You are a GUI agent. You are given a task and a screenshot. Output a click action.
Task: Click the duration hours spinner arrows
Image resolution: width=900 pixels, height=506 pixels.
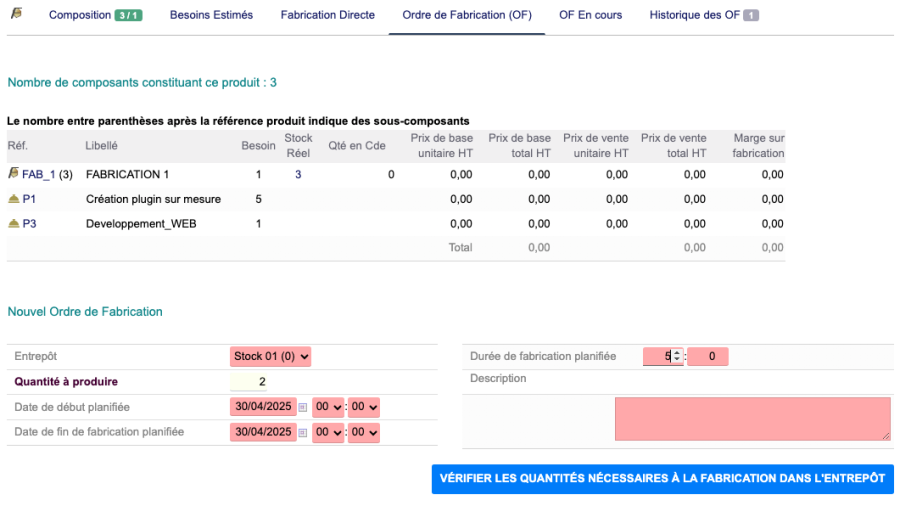(677, 356)
